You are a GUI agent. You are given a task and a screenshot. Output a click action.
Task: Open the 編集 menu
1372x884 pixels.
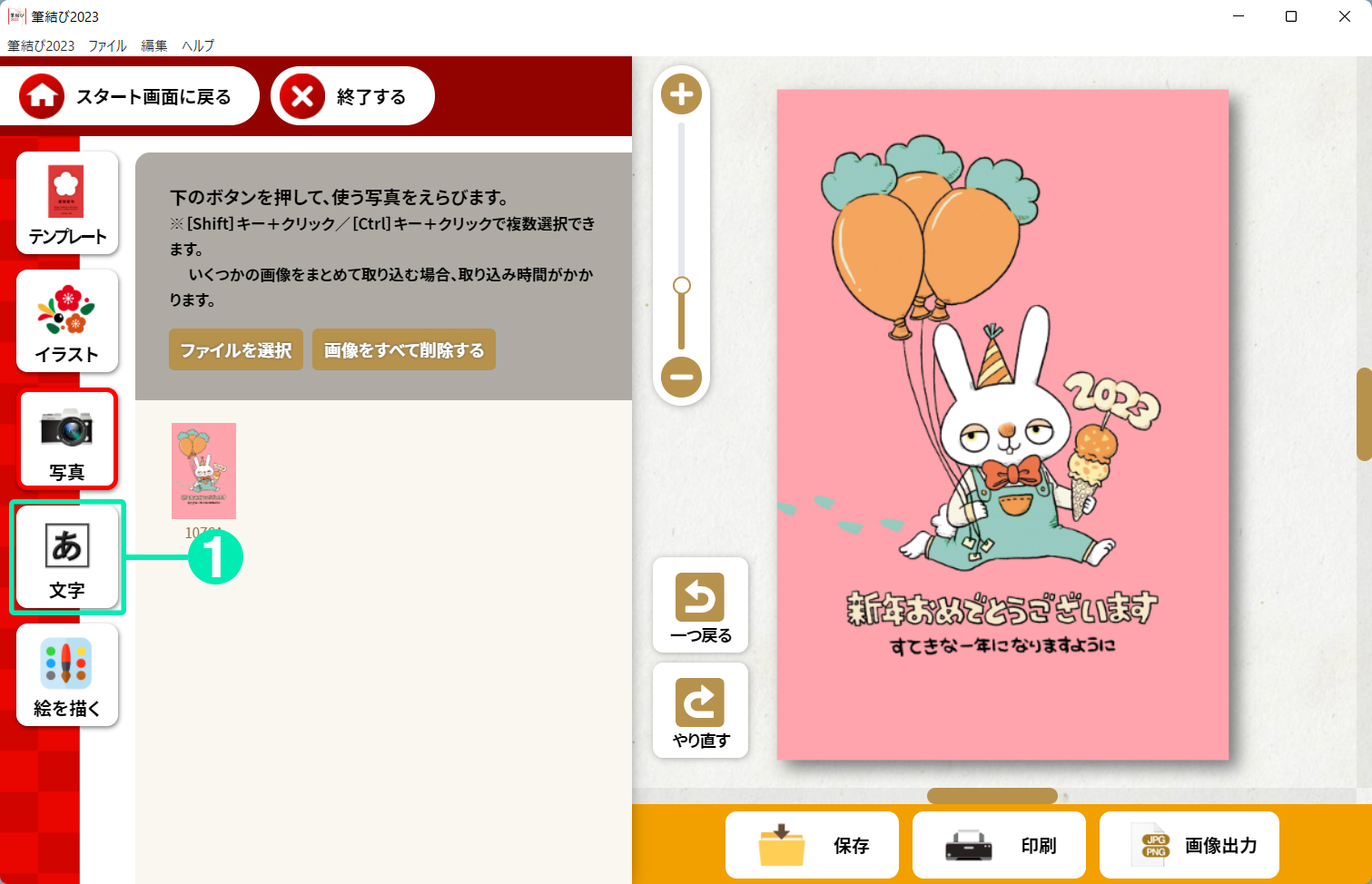point(154,45)
